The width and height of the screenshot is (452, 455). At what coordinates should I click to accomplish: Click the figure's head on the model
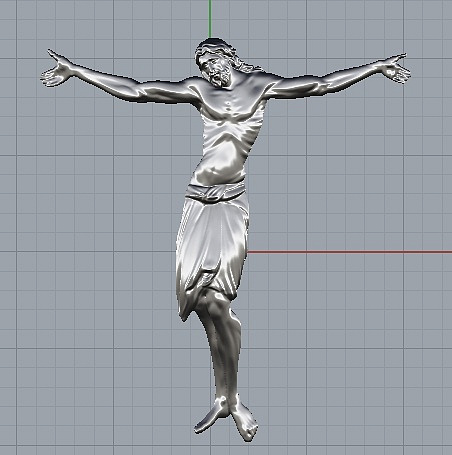click(x=214, y=62)
